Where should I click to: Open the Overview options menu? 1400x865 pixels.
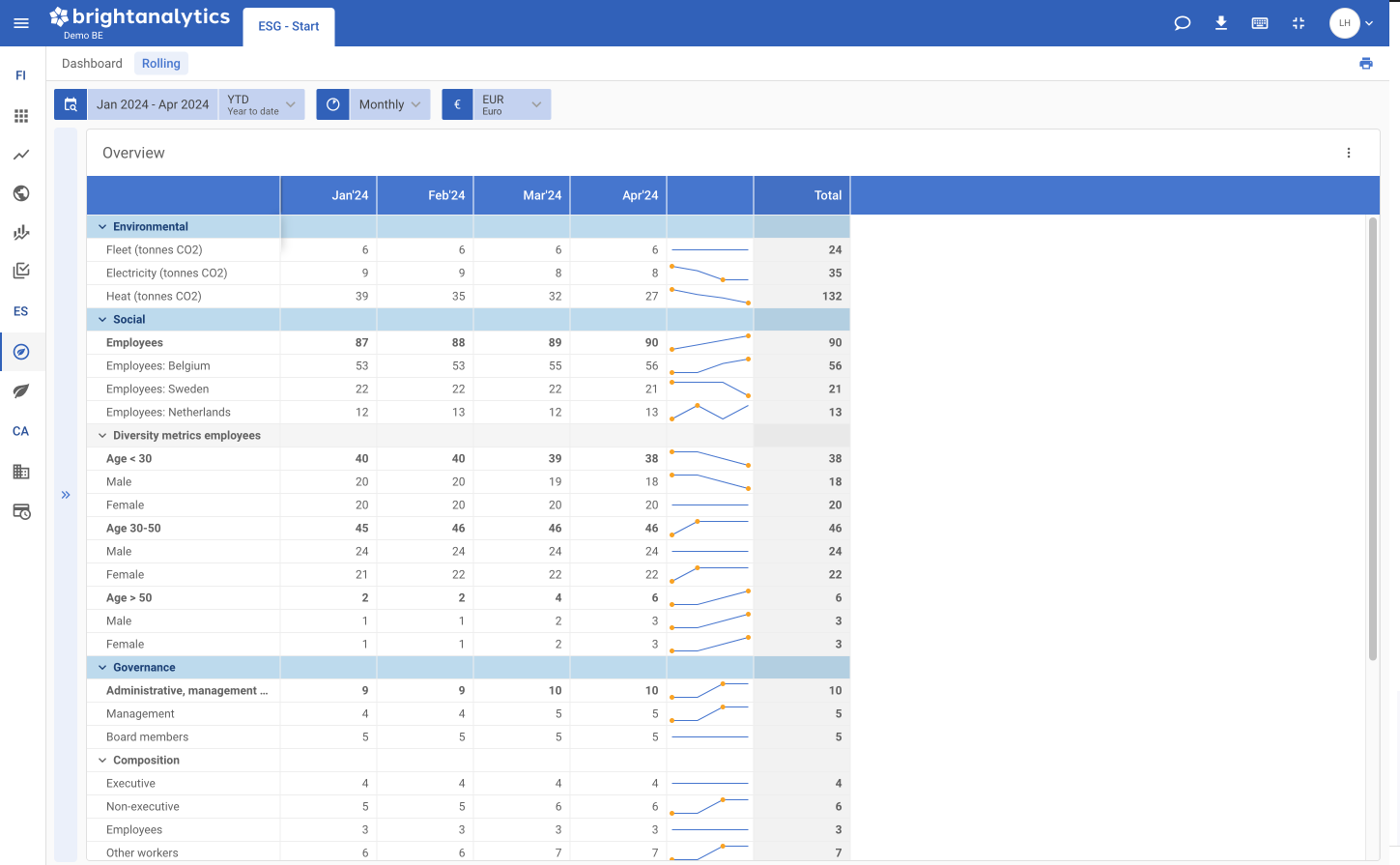[x=1349, y=152]
